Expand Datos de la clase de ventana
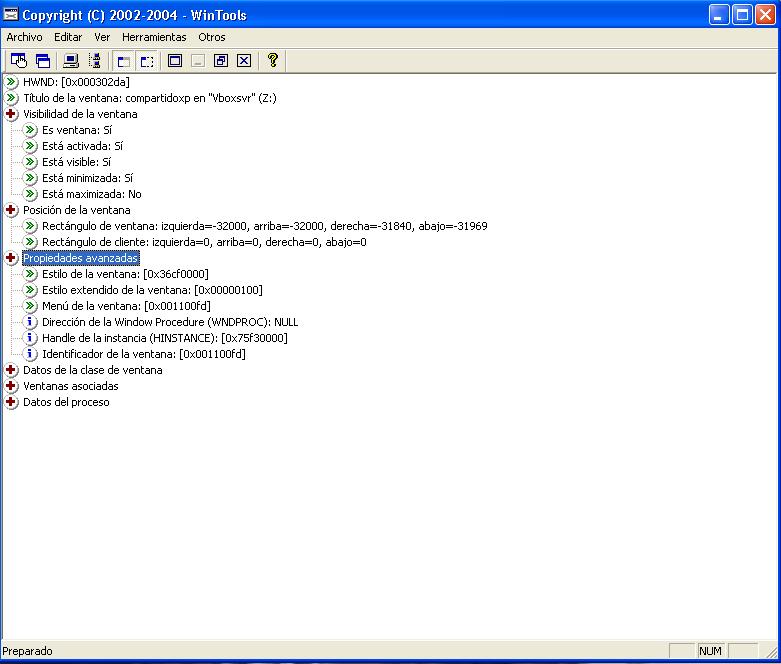The width and height of the screenshot is (781, 664). click(x=11, y=370)
